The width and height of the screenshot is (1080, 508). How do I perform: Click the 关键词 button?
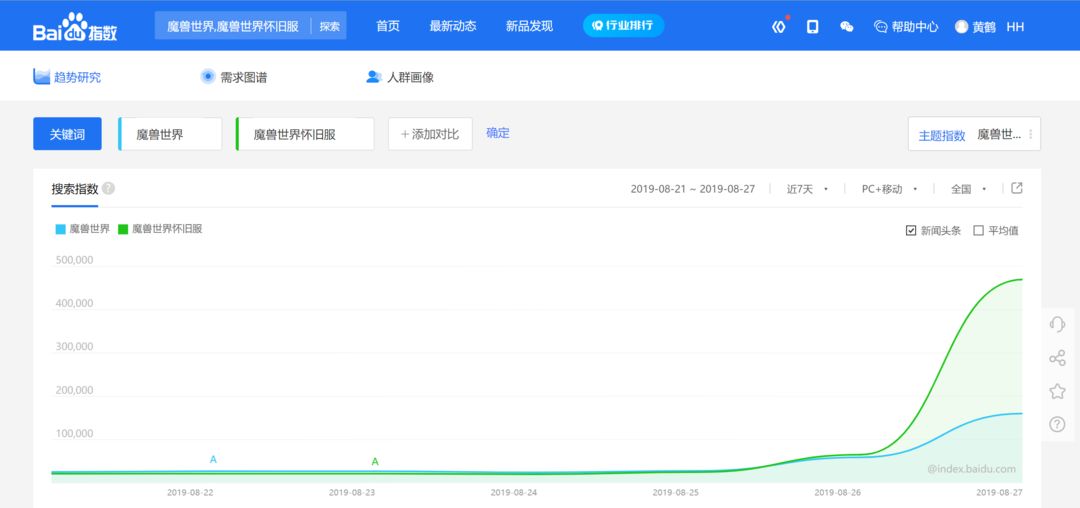[68, 134]
